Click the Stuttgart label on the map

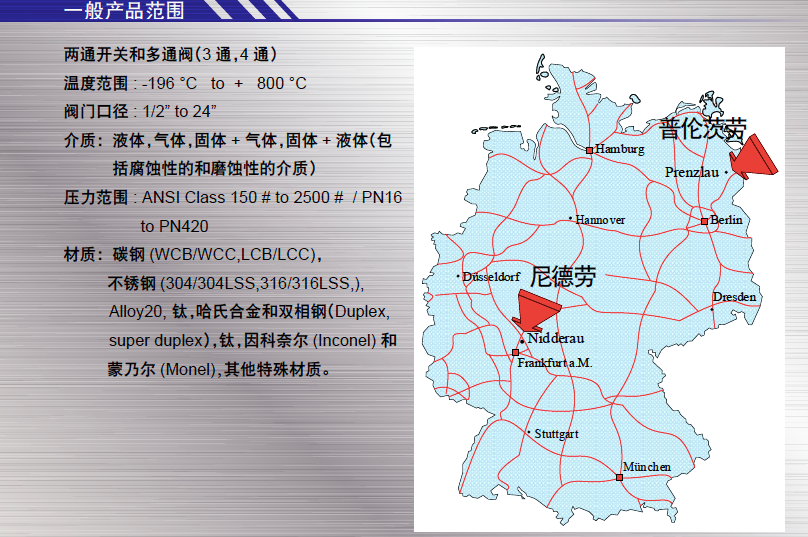tap(556, 434)
